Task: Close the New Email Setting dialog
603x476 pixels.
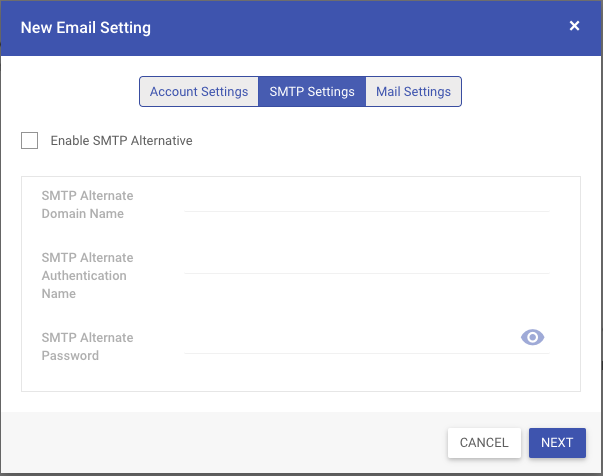Action: (x=574, y=26)
